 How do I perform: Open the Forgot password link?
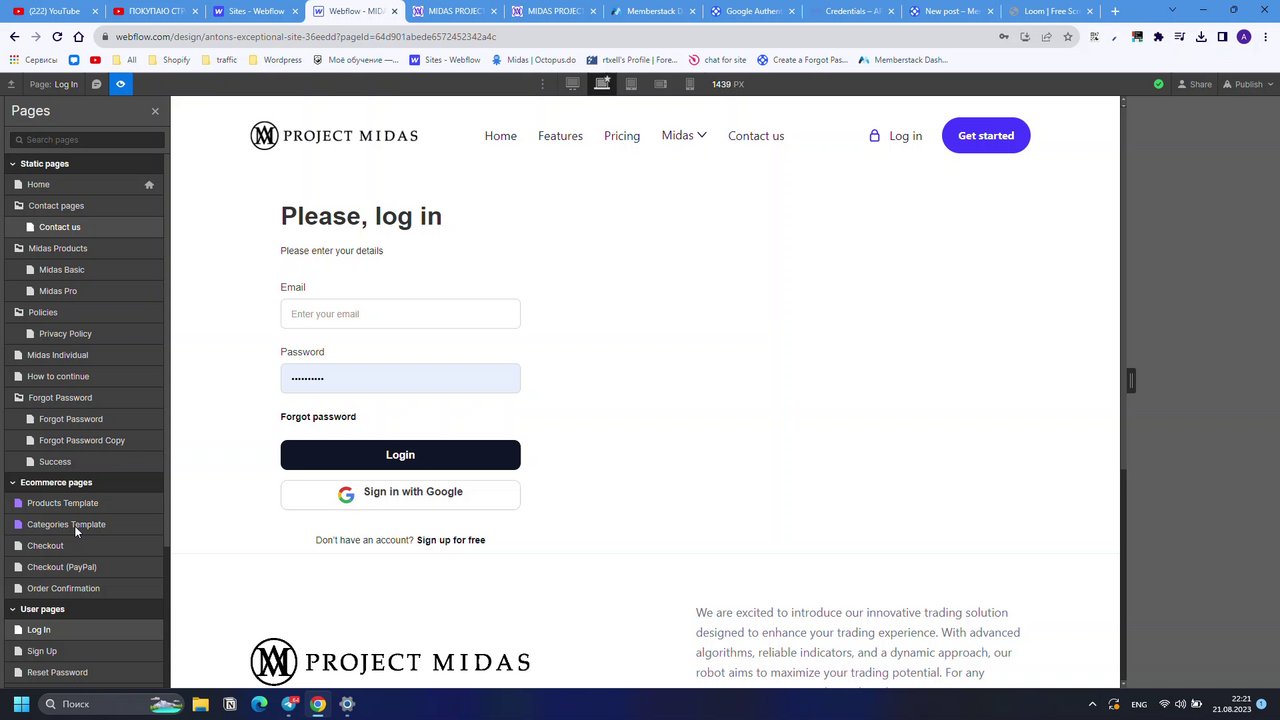pyautogui.click(x=318, y=417)
